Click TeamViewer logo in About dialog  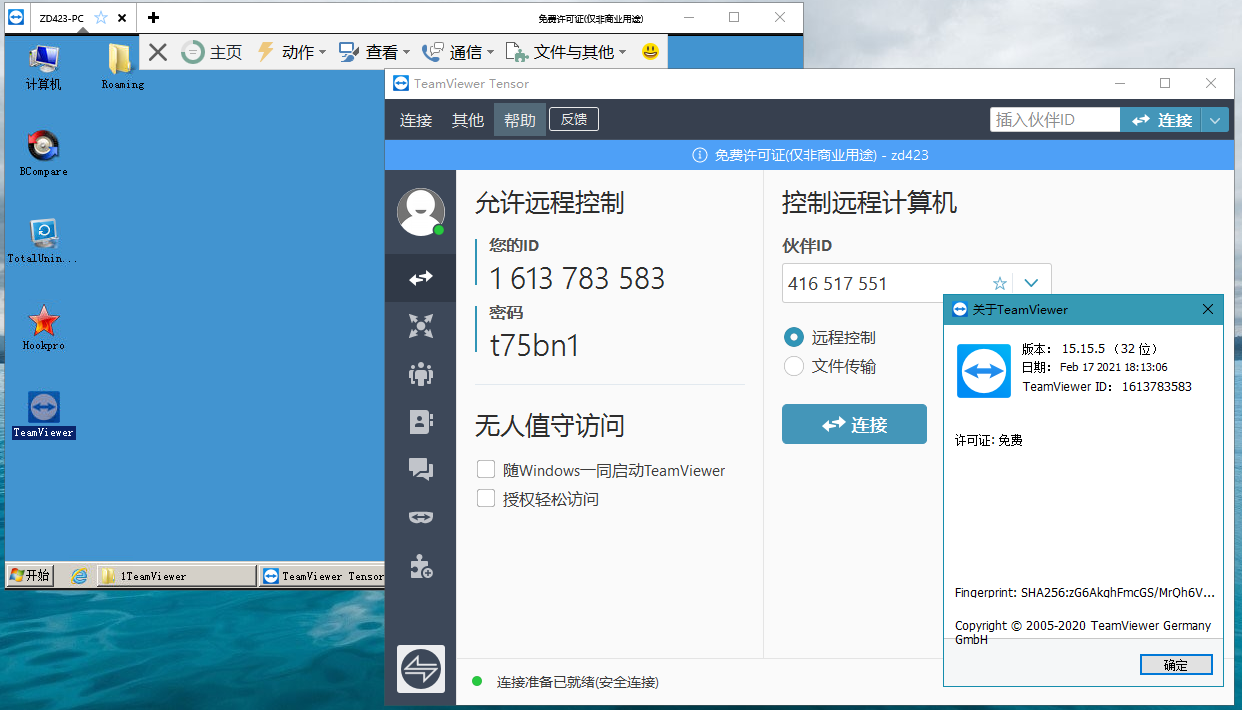[x=984, y=371]
